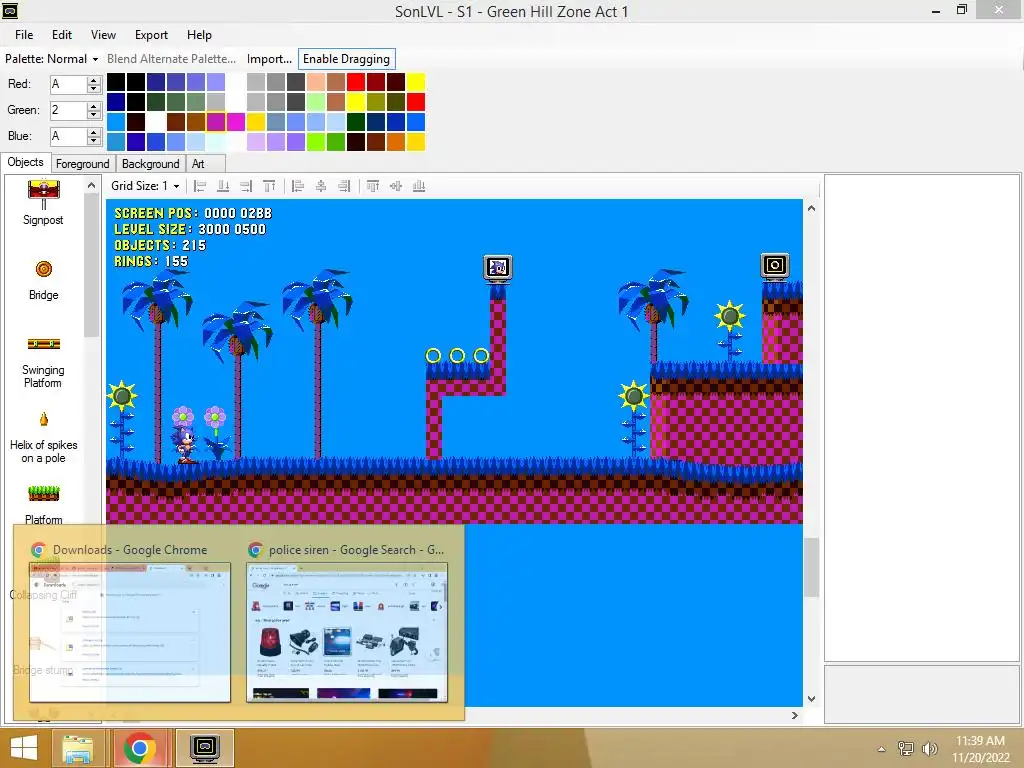The height and width of the screenshot is (768, 1024).
Task: Select the Bridge object in the list
Action: tap(43, 280)
